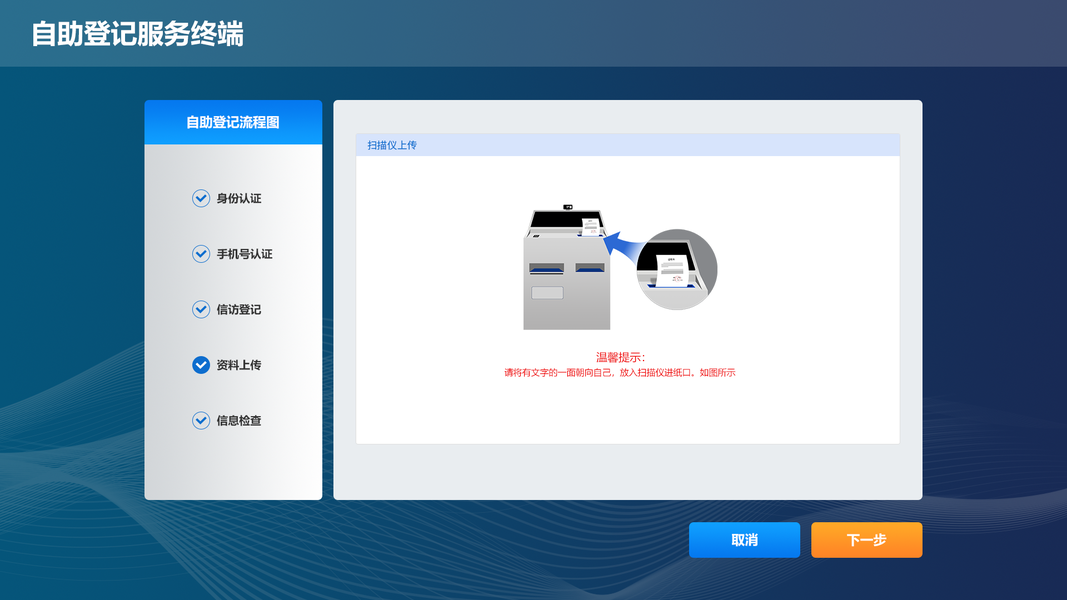Click the 自助登记服务终端 title

click(x=137, y=33)
